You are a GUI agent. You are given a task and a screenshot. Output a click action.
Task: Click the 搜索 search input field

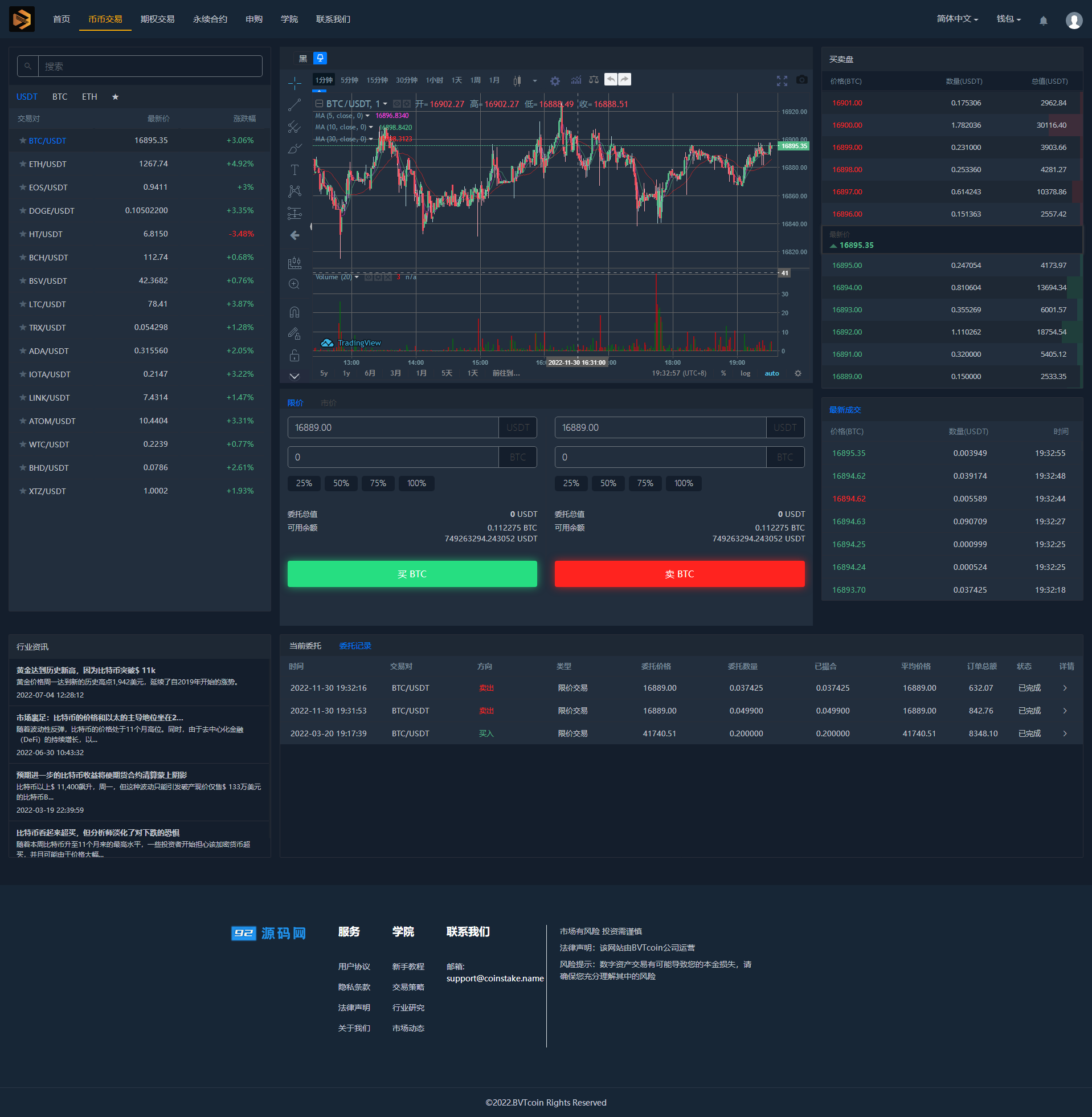click(150, 67)
